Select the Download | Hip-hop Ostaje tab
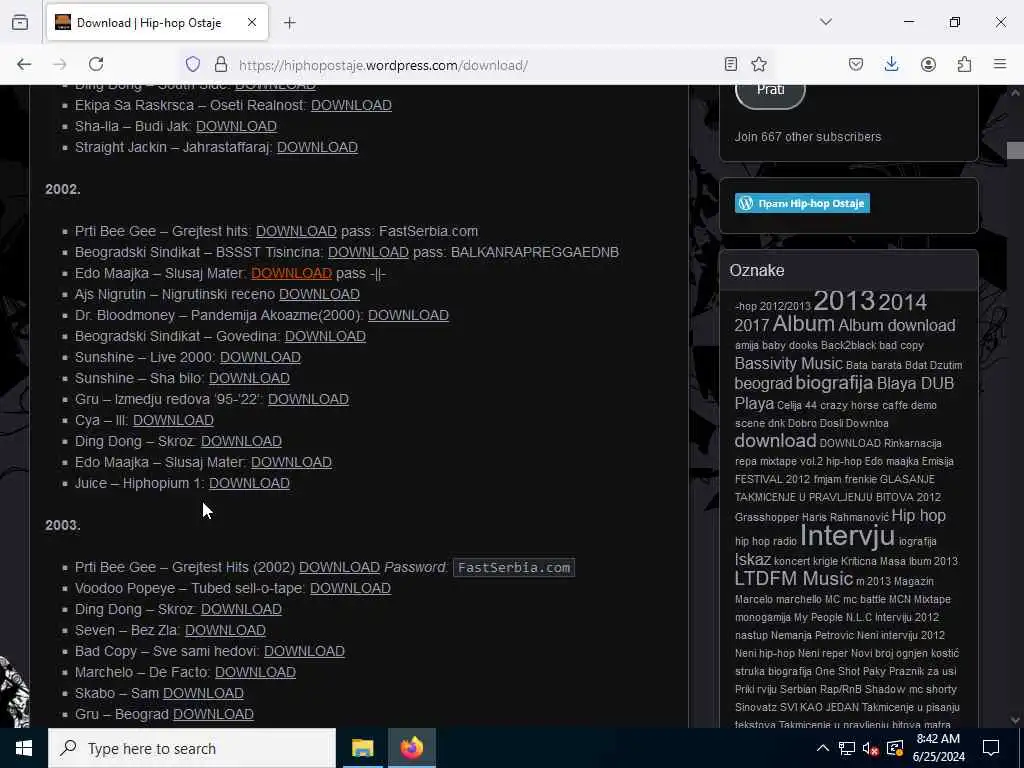The height and width of the screenshot is (768, 1024). 157,23
